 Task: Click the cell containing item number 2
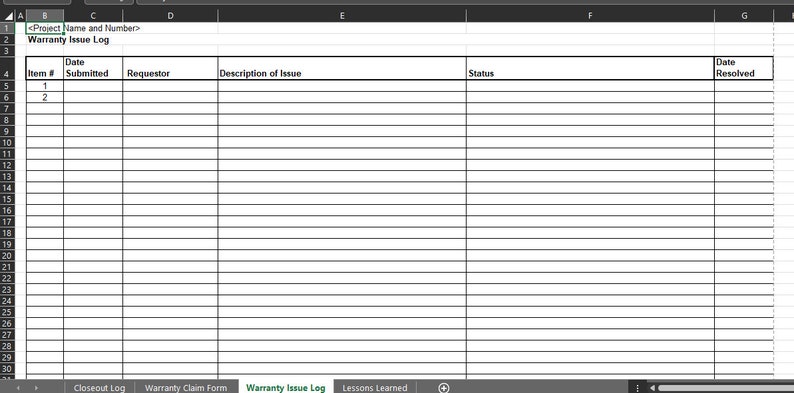[45, 97]
